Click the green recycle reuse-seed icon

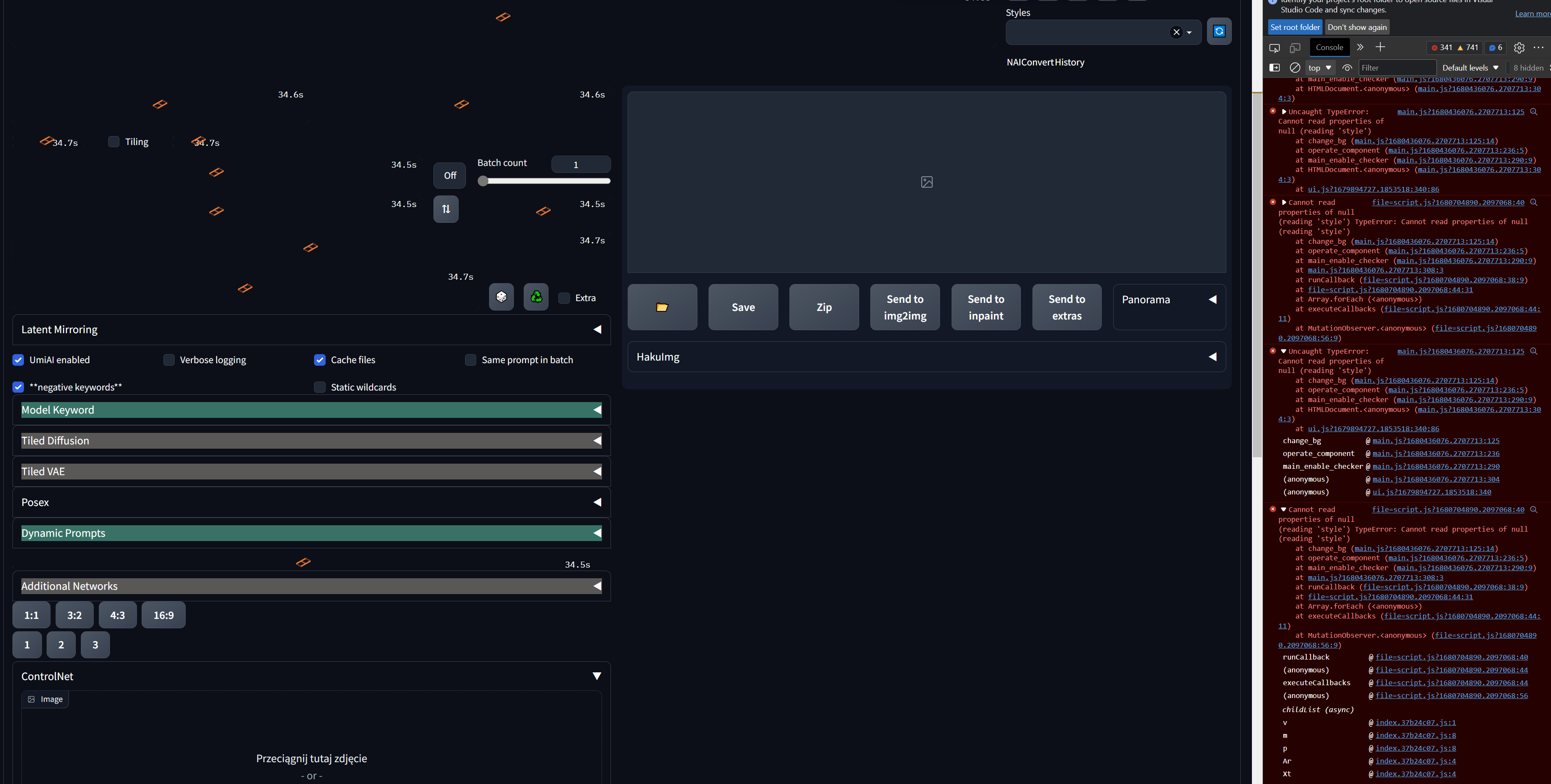(x=536, y=297)
